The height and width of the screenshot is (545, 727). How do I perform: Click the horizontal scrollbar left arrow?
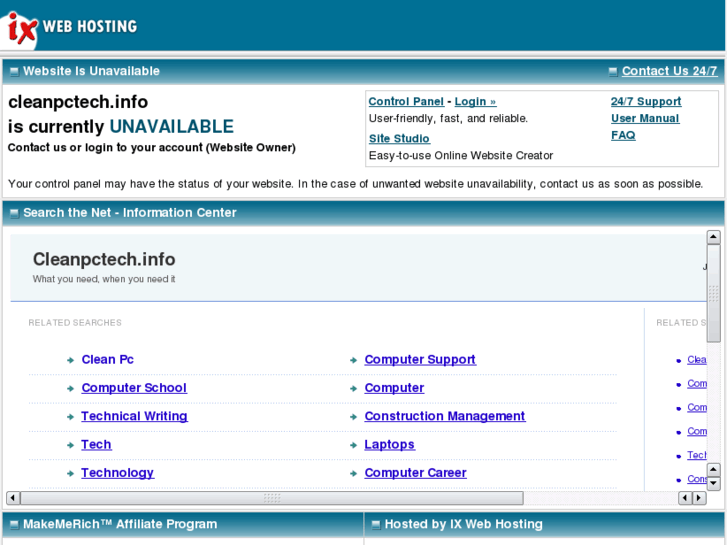tap(13, 498)
